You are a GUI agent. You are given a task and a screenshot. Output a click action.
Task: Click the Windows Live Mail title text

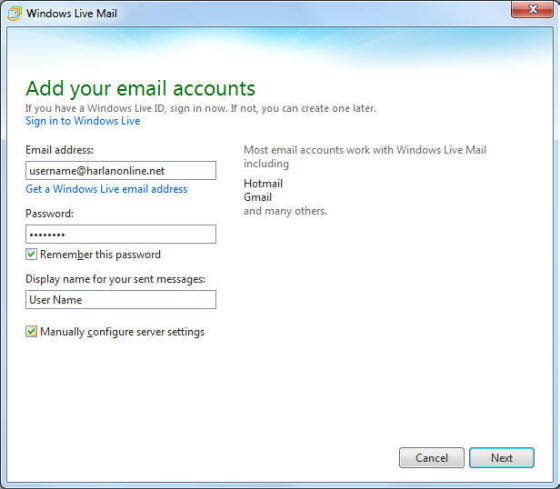tap(71, 14)
